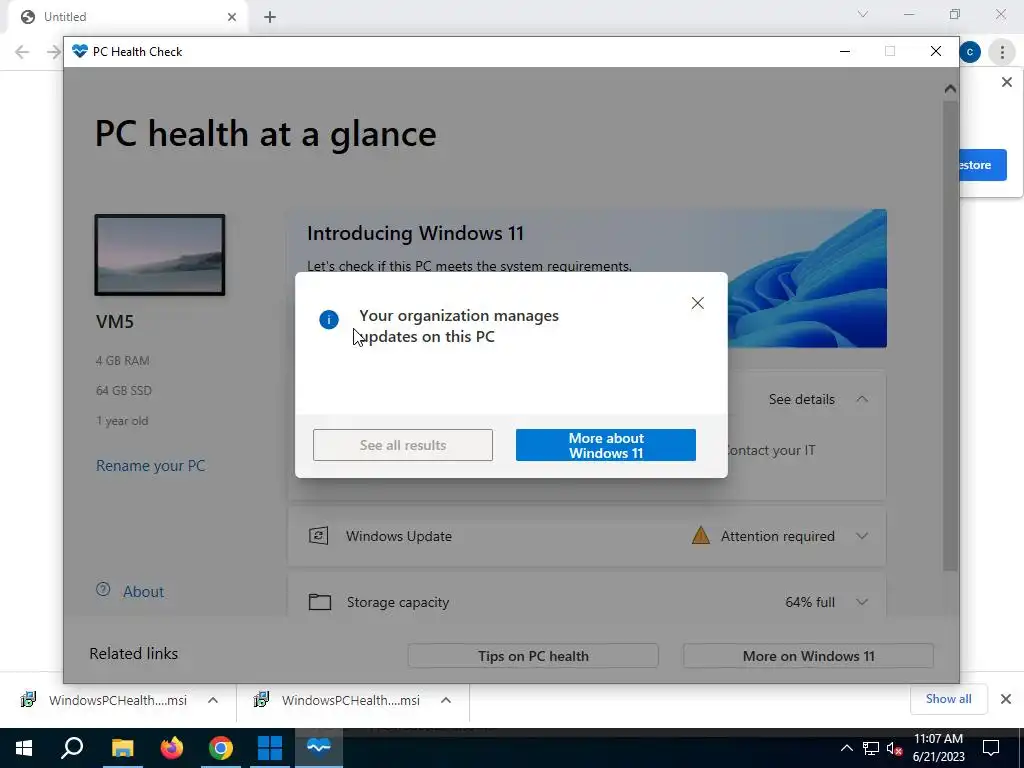Viewport: 1024px width, 768px height.
Task: Click the See all results button
Action: 402,445
